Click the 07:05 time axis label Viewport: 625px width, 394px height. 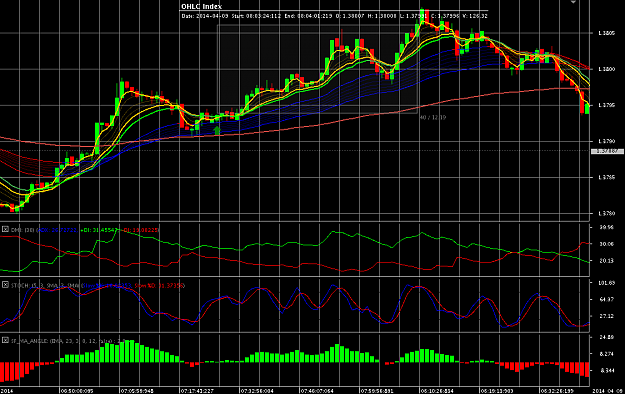(137, 391)
